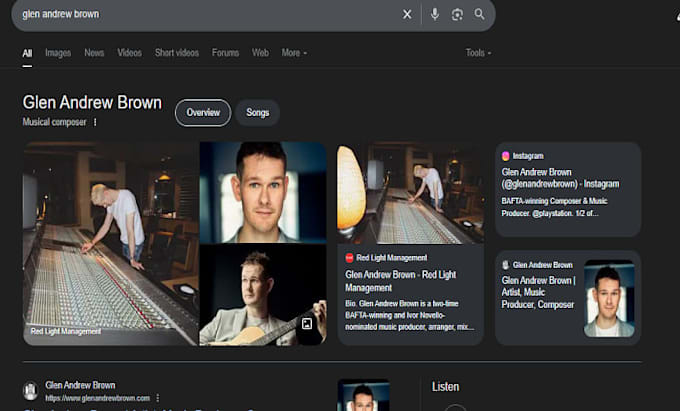Open the Short videos tab
This screenshot has width=680, height=411.
click(x=177, y=53)
